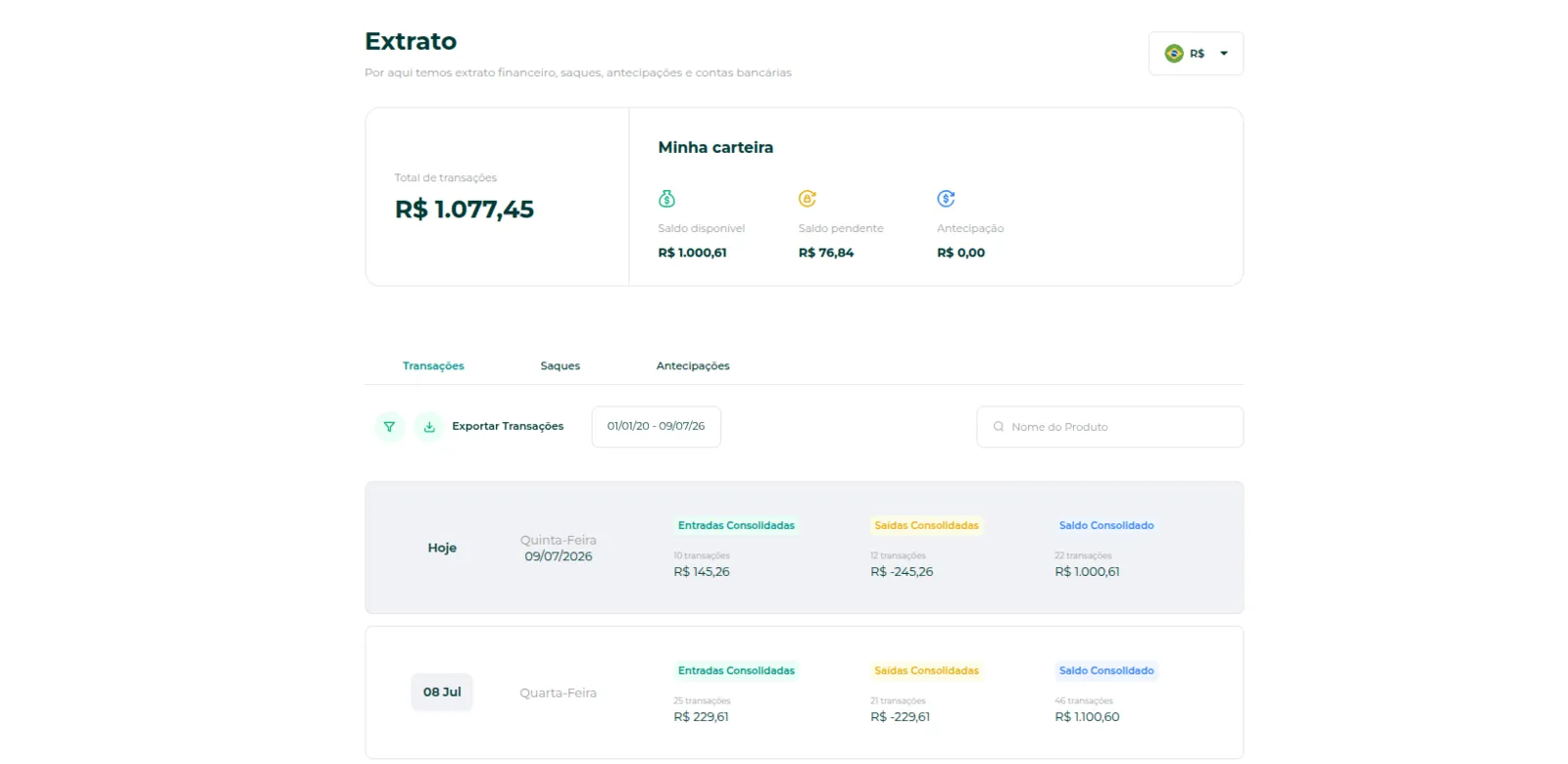Click the Quinta-Feira 09/07/2026 date text
The width and height of the screenshot is (1568, 764).
559,549
